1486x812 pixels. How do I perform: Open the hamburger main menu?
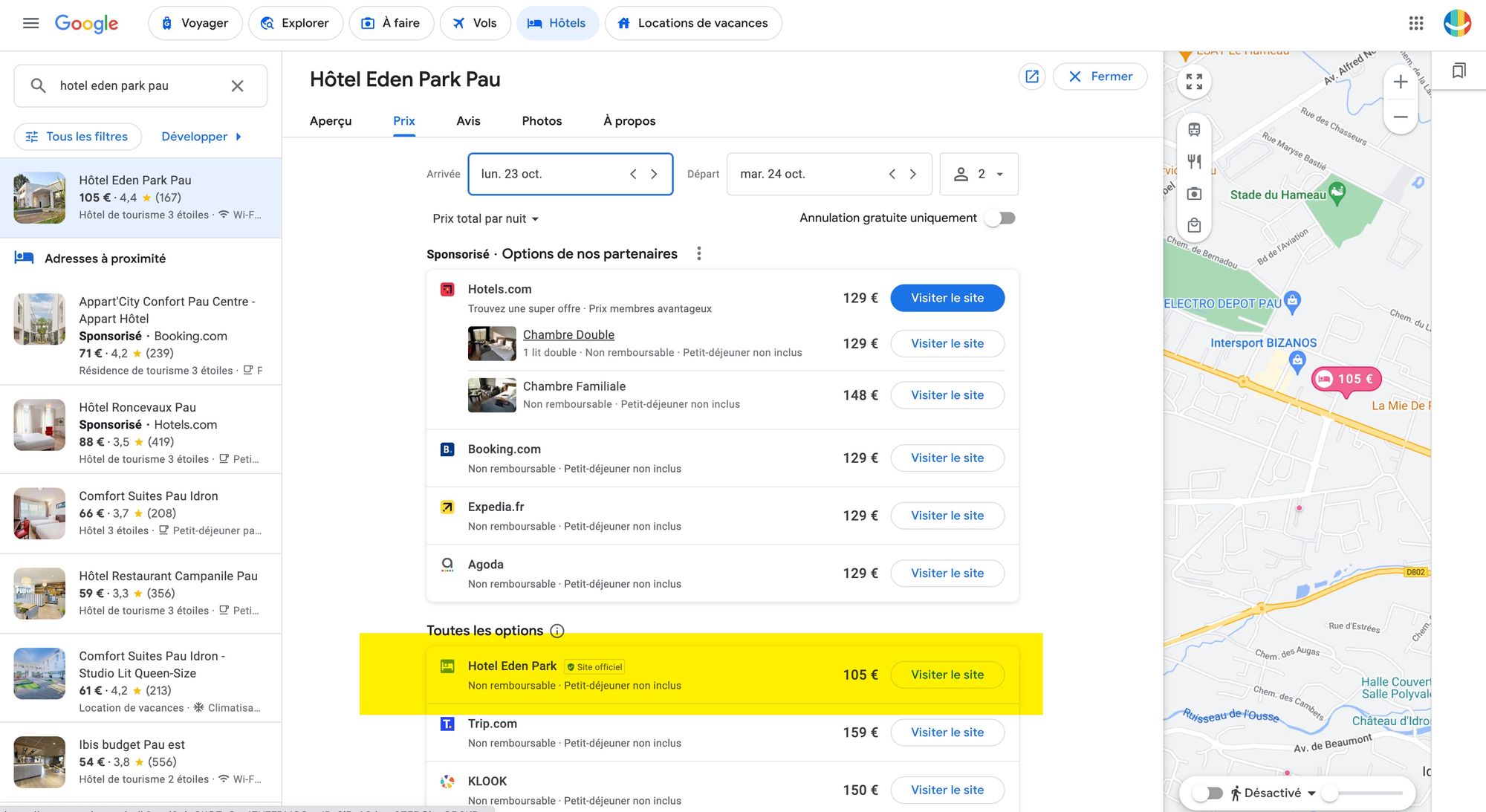click(x=30, y=23)
